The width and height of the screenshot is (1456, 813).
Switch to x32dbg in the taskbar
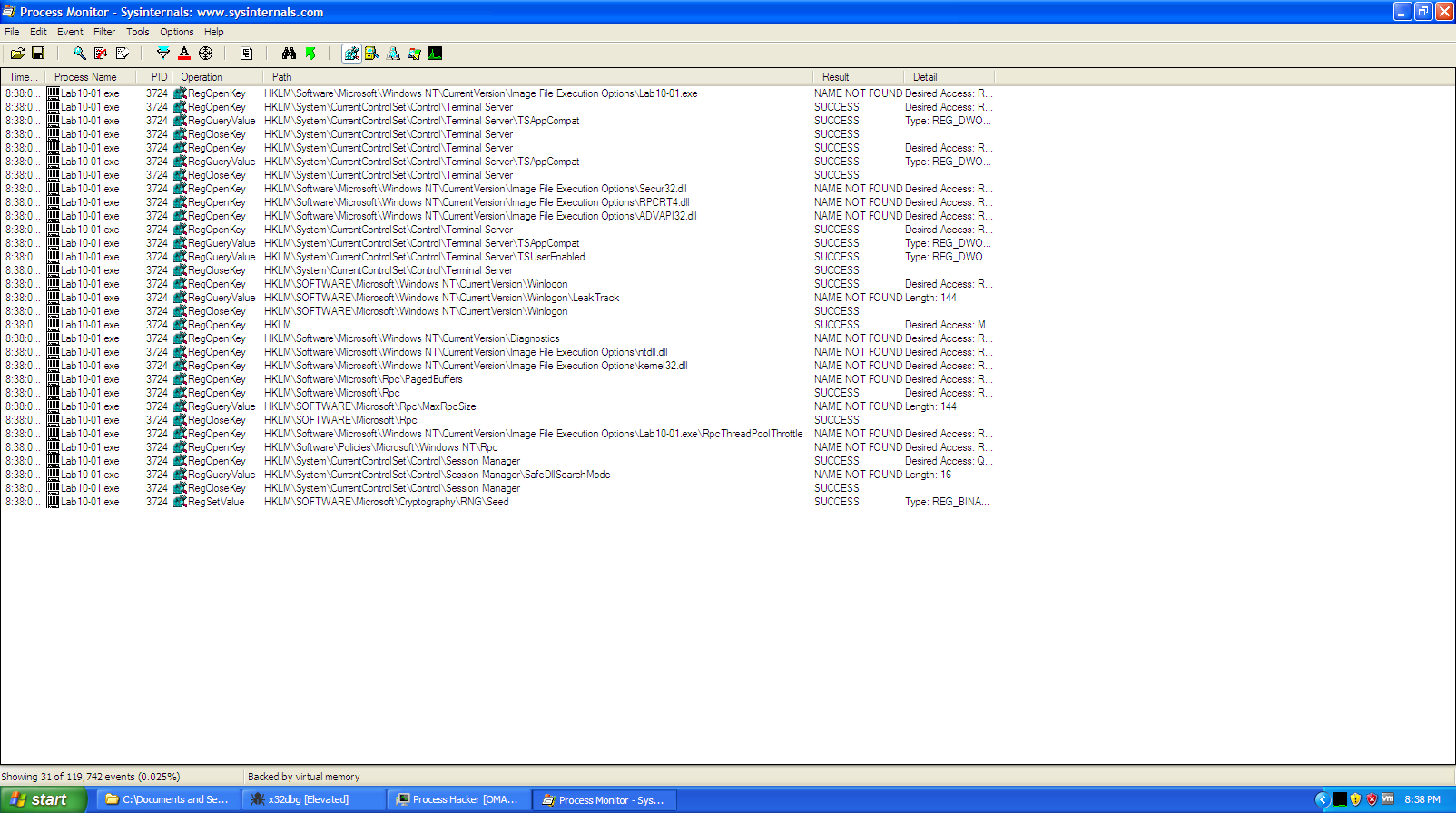coord(309,799)
